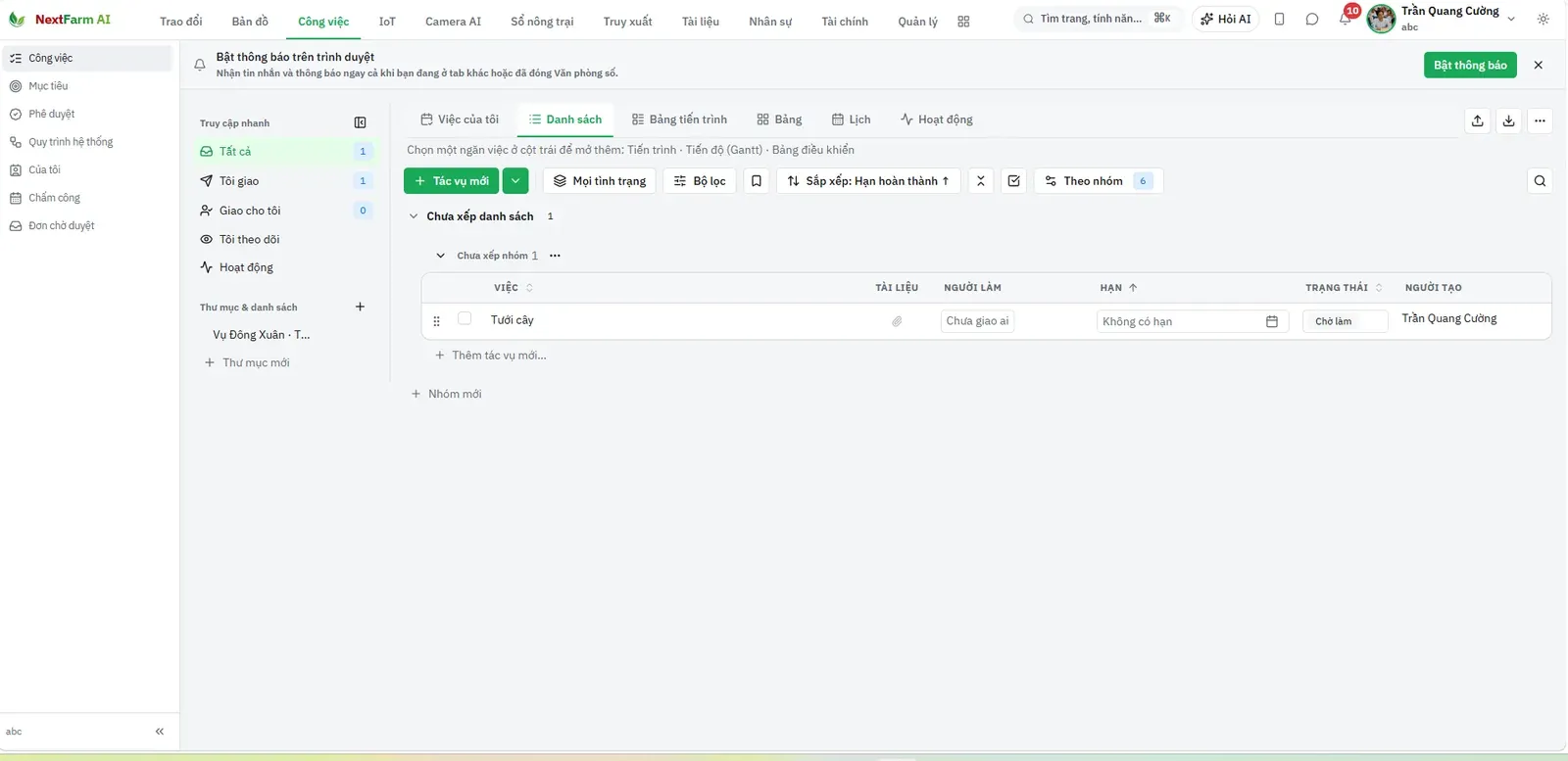Open the Mọi tình trạng status dropdown
The image size is (1568, 761).
pyautogui.click(x=600, y=180)
